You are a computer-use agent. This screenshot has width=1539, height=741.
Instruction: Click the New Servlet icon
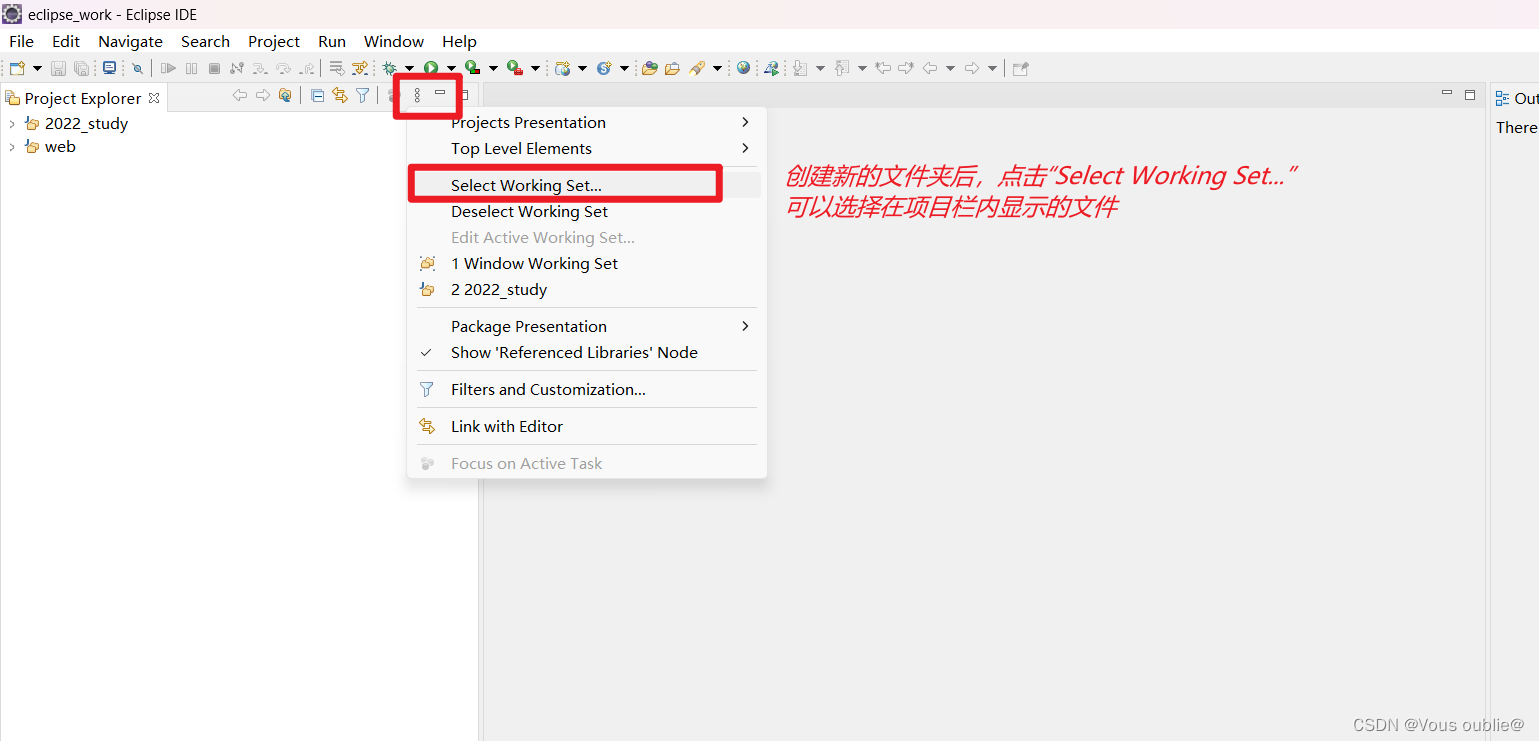[604, 68]
